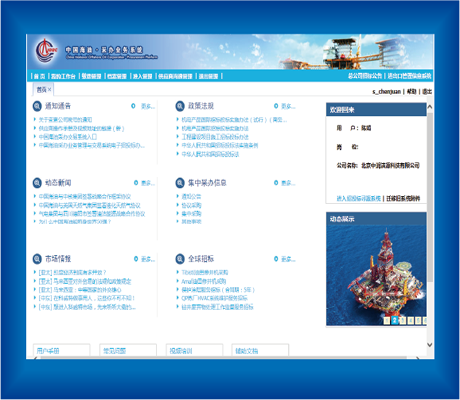This screenshot has width=460, height=400.
Task: Open 总公司招标公告 link in the navigation bar
Action: [x=365, y=76]
